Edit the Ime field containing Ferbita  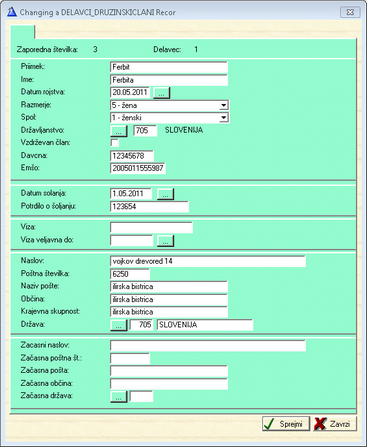pos(169,80)
